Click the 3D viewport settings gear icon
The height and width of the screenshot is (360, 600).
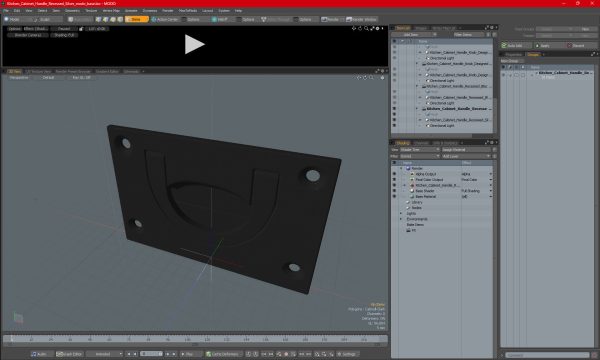click(382, 78)
